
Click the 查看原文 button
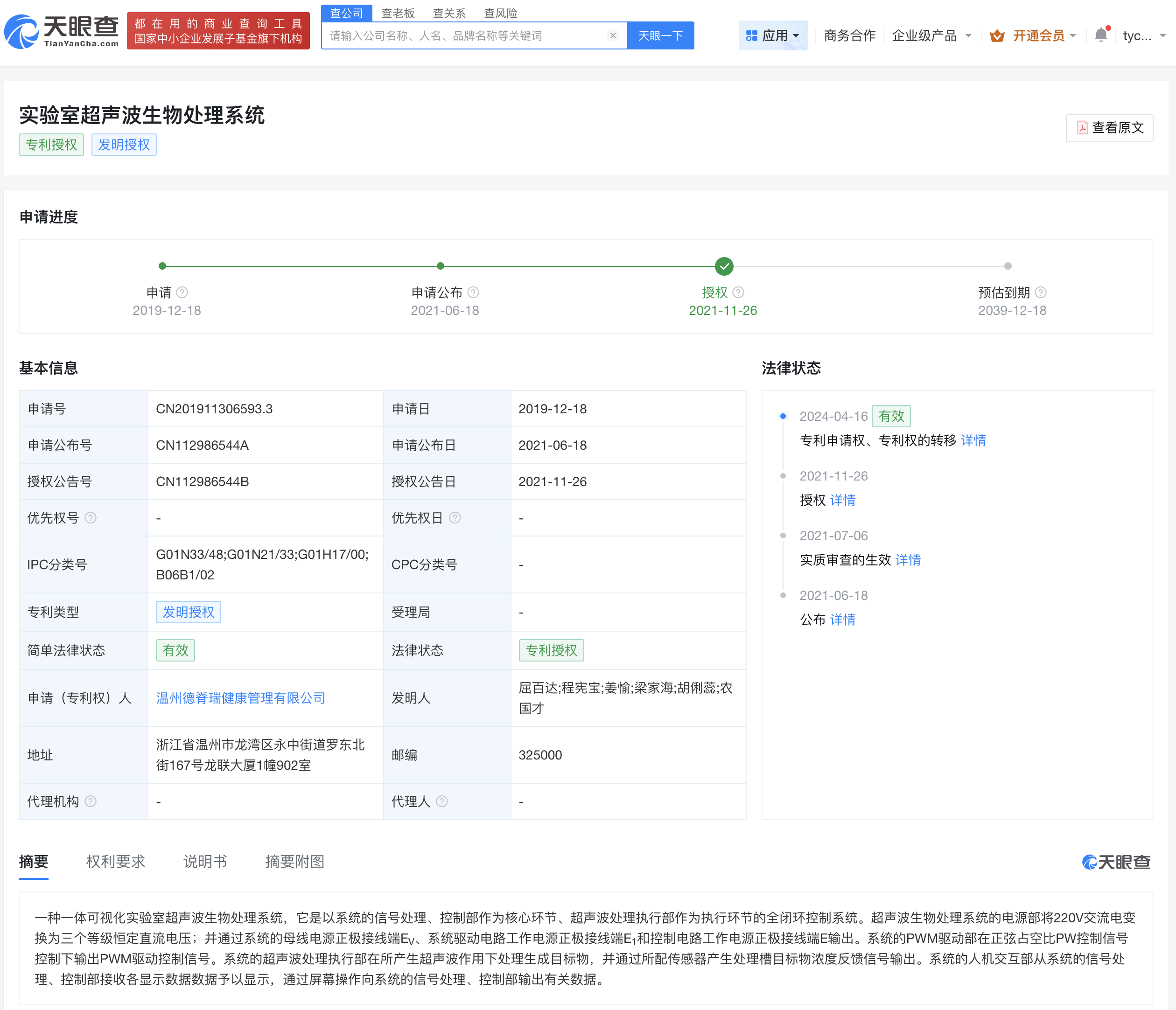coord(1109,128)
